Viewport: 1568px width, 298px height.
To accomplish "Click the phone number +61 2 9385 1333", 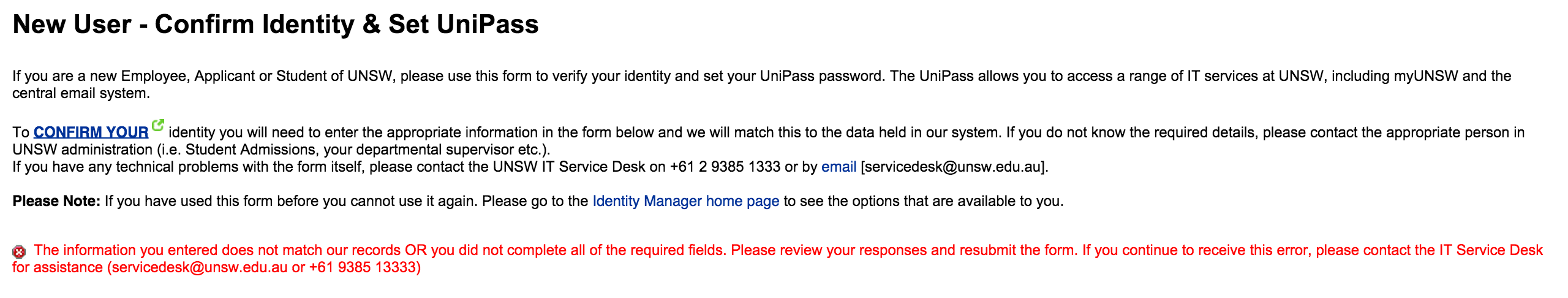I will click(x=725, y=167).
